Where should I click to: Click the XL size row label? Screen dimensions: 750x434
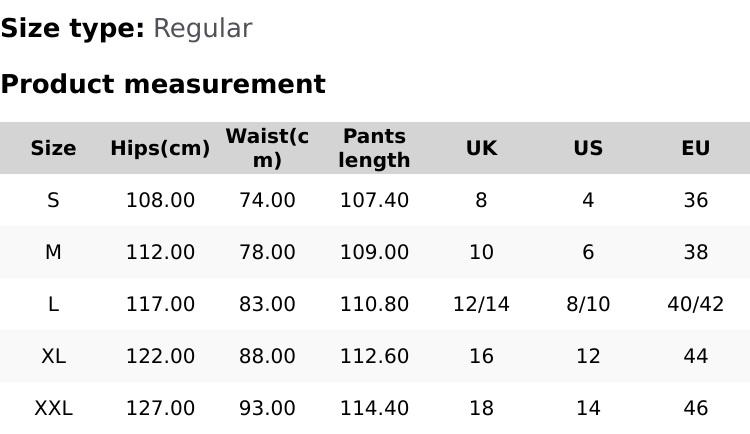tap(53, 356)
